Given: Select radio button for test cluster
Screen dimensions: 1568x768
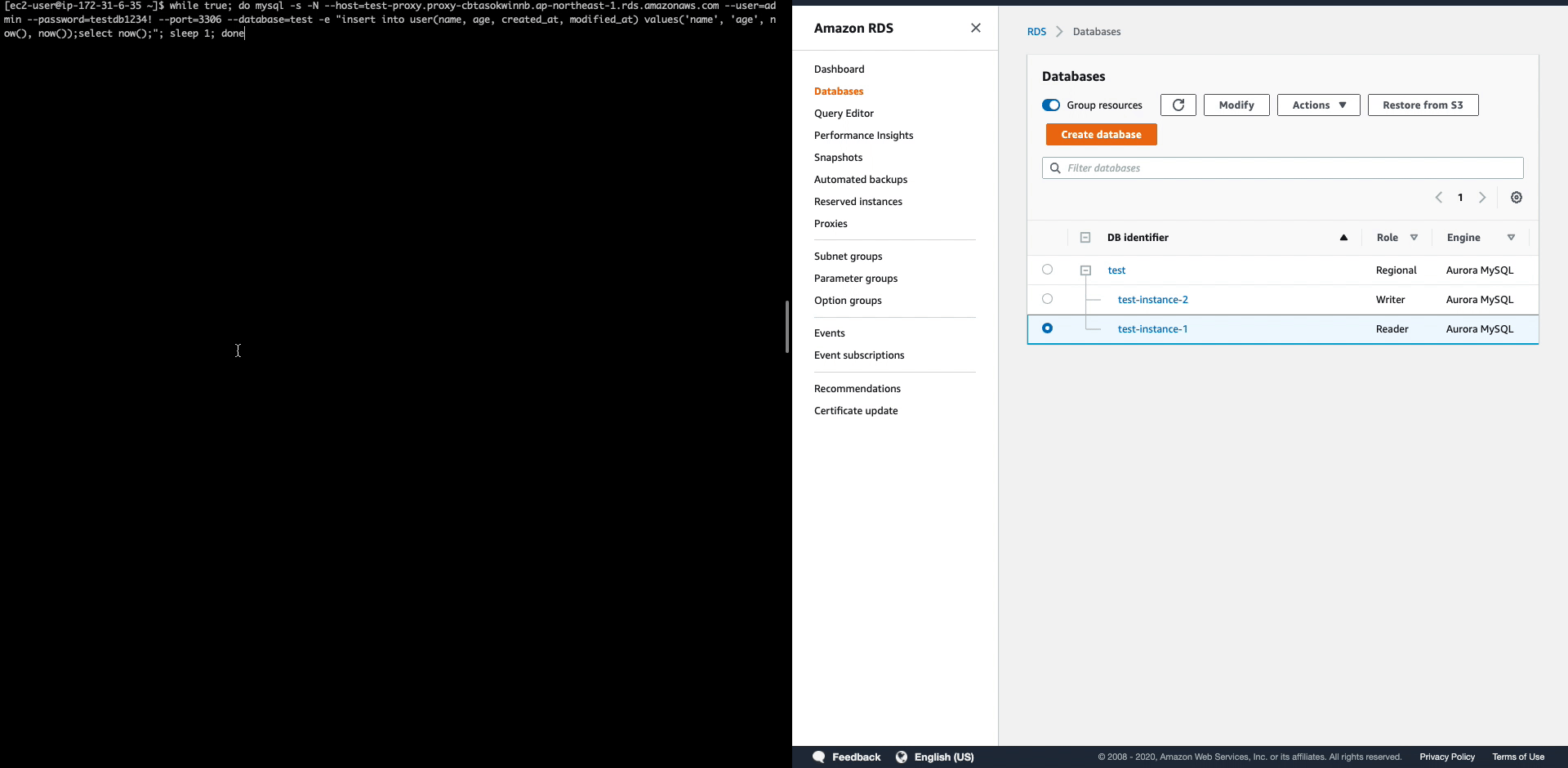Looking at the screenshot, I should pos(1047,269).
